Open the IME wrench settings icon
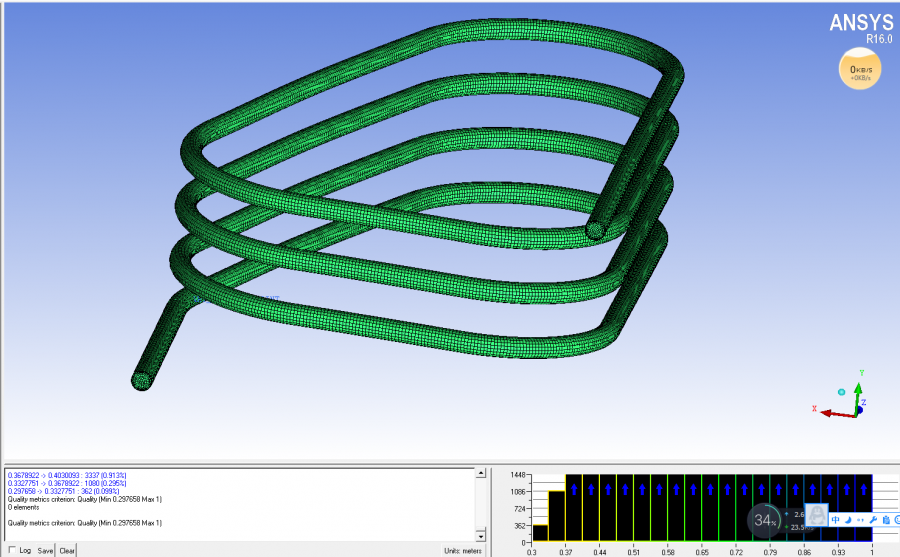 pyautogui.click(x=873, y=520)
